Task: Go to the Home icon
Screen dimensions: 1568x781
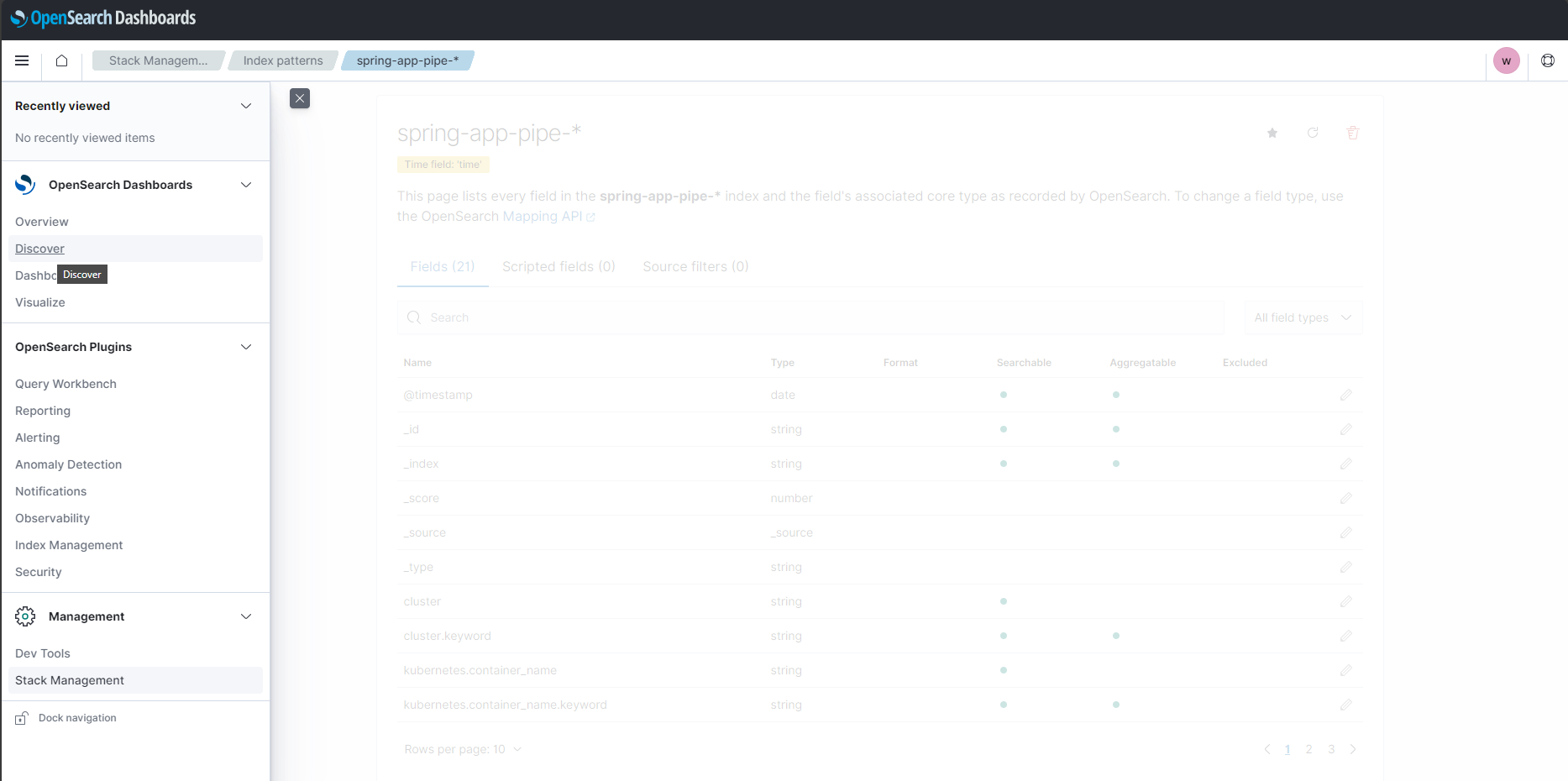Action: (61, 60)
